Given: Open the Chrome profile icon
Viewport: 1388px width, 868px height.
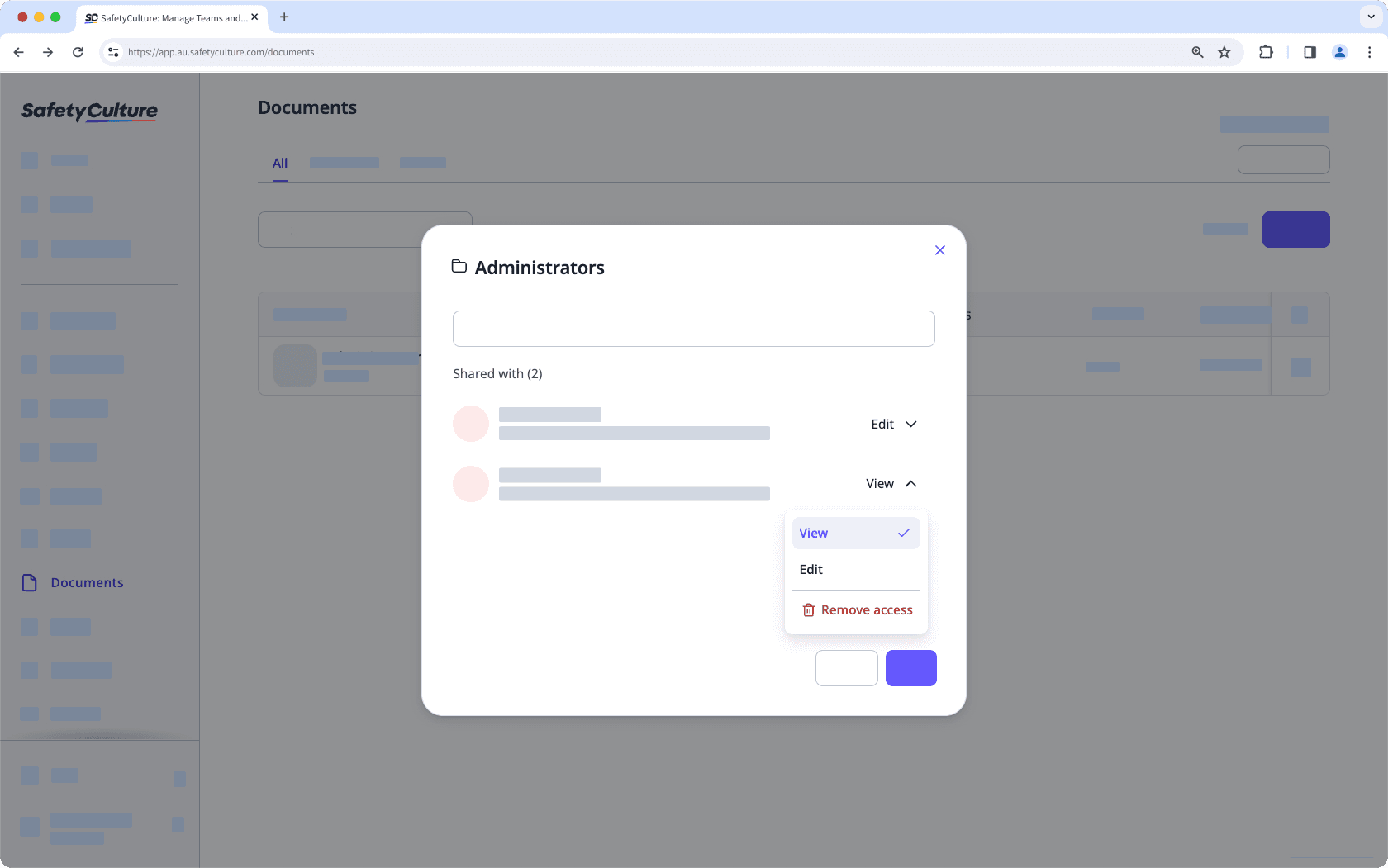Looking at the screenshot, I should [1338, 52].
